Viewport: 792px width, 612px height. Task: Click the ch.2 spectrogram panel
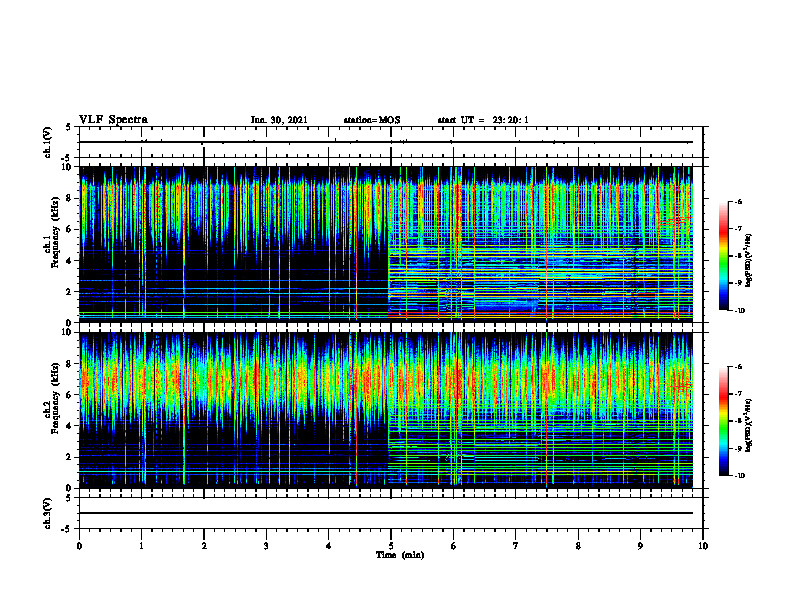(385, 410)
